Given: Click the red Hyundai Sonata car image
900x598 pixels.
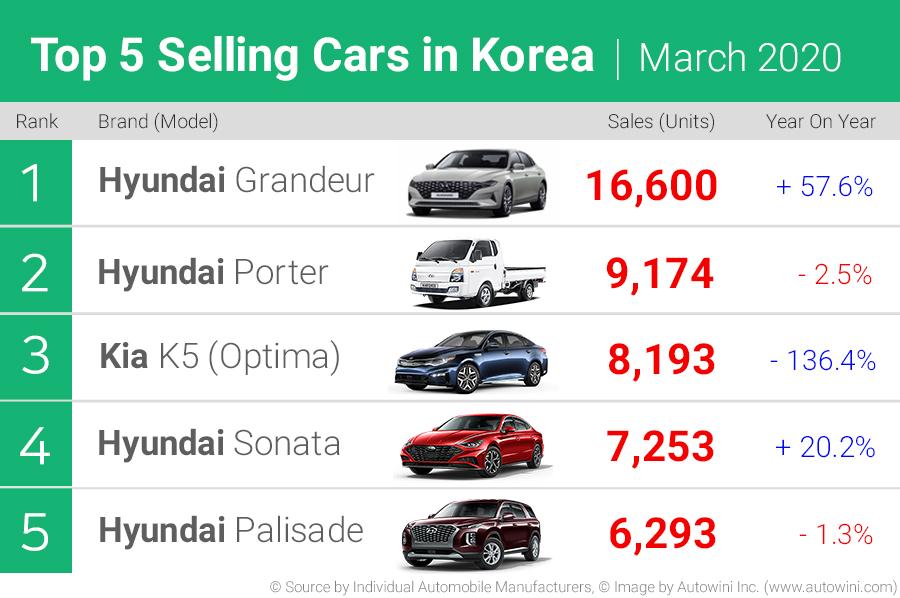Looking at the screenshot, I should (472, 446).
